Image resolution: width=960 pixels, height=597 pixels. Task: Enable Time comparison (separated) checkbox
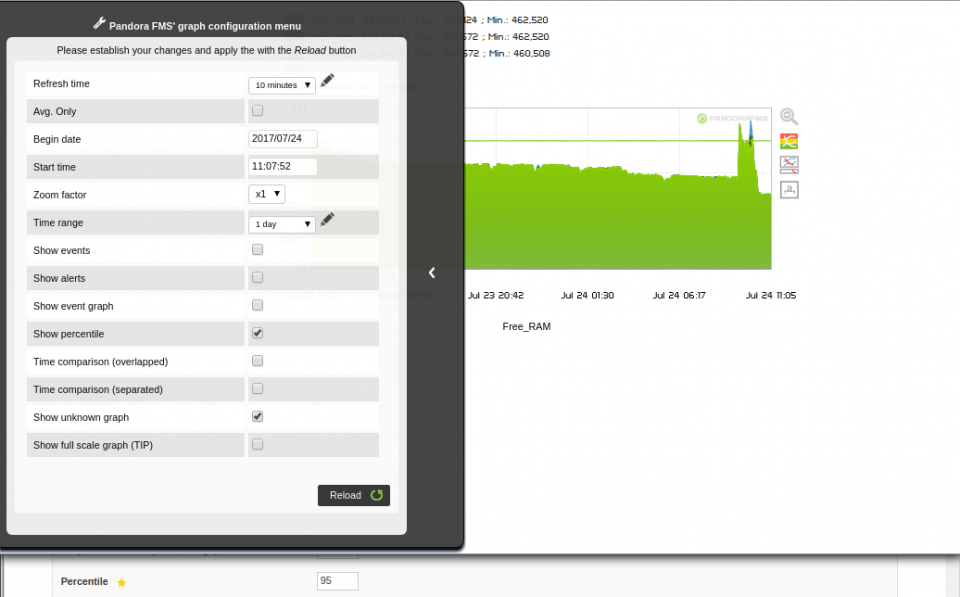click(258, 389)
